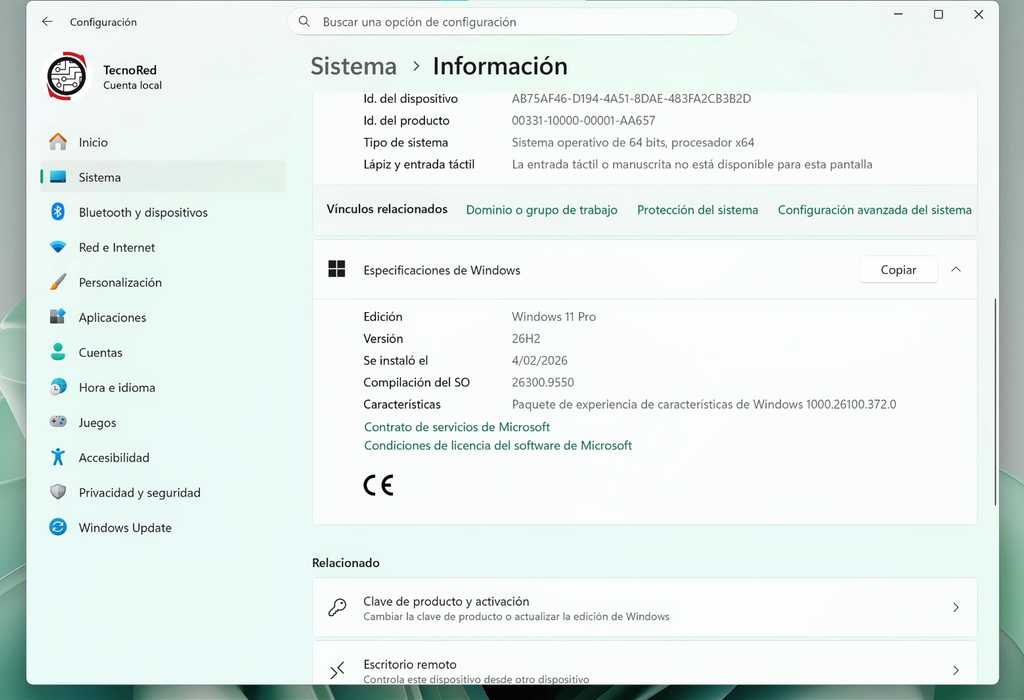Image resolution: width=1024 pixels, height=700 pixels.
Task: Select Hora e idioma in sidebar
Action: [x=163, y=387]
